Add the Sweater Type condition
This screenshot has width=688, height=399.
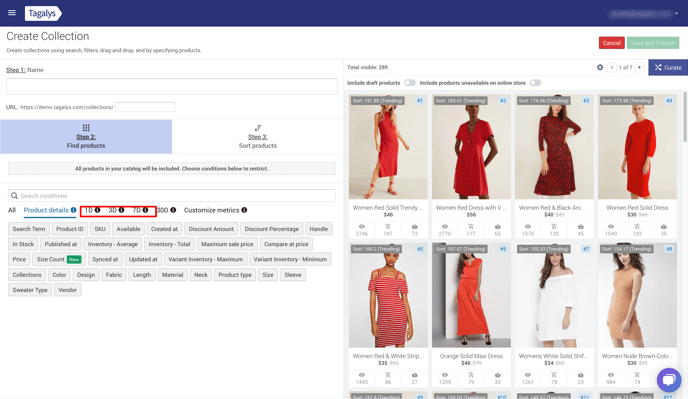pos(30,290)
